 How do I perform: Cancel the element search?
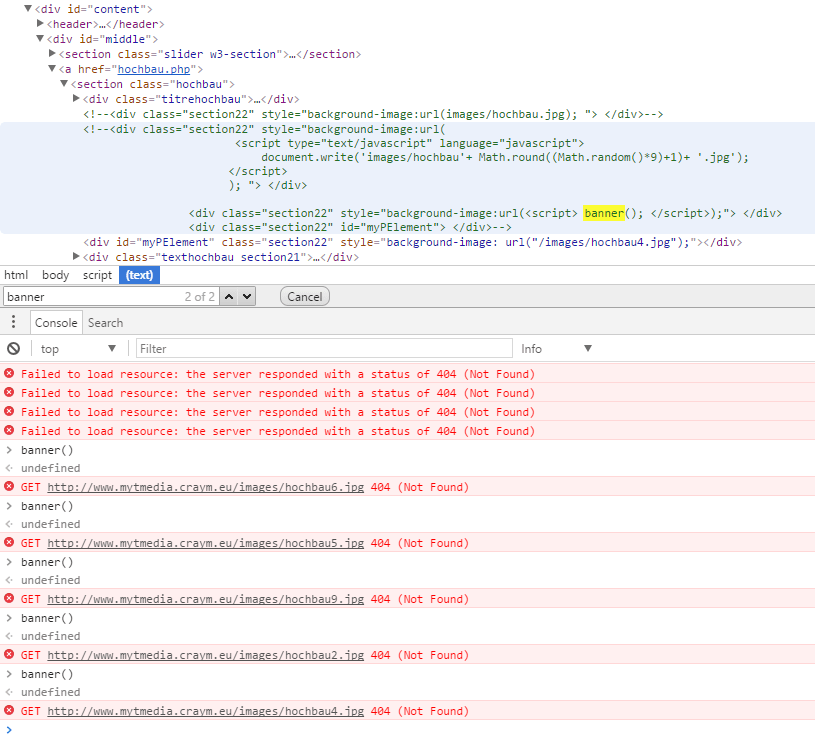coord(305,297)
